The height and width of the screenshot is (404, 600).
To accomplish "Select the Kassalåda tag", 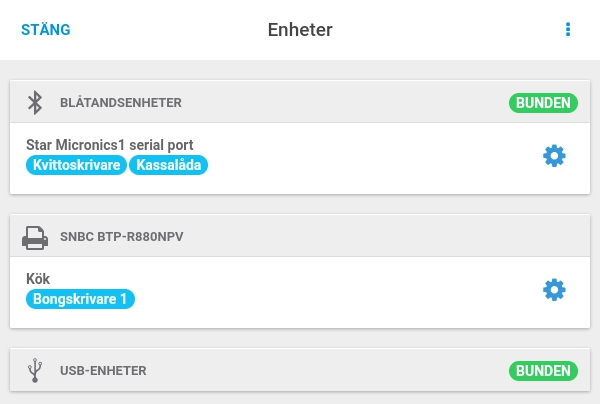I will 168,165.
